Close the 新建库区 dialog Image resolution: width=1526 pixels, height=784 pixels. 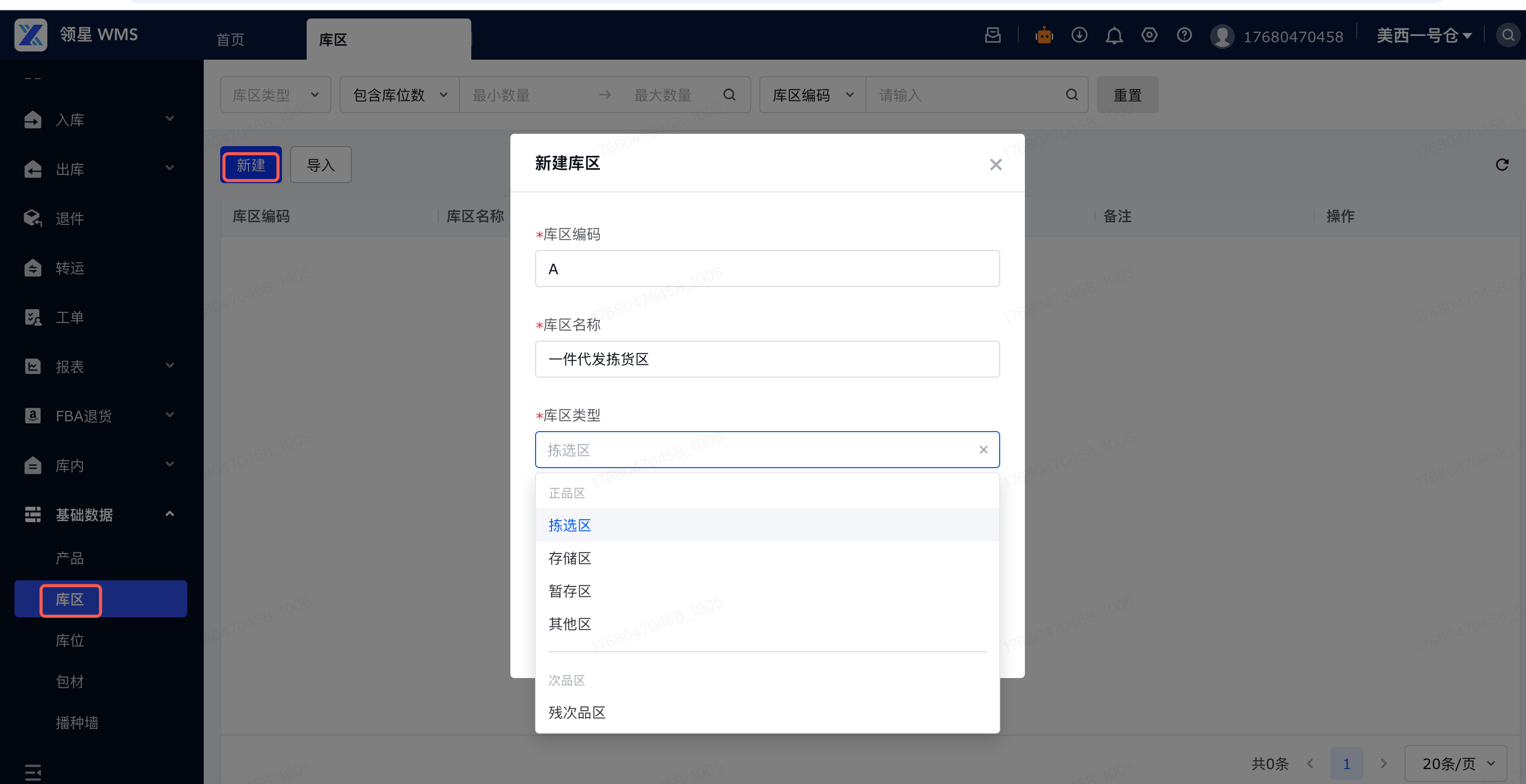[996, 165]
